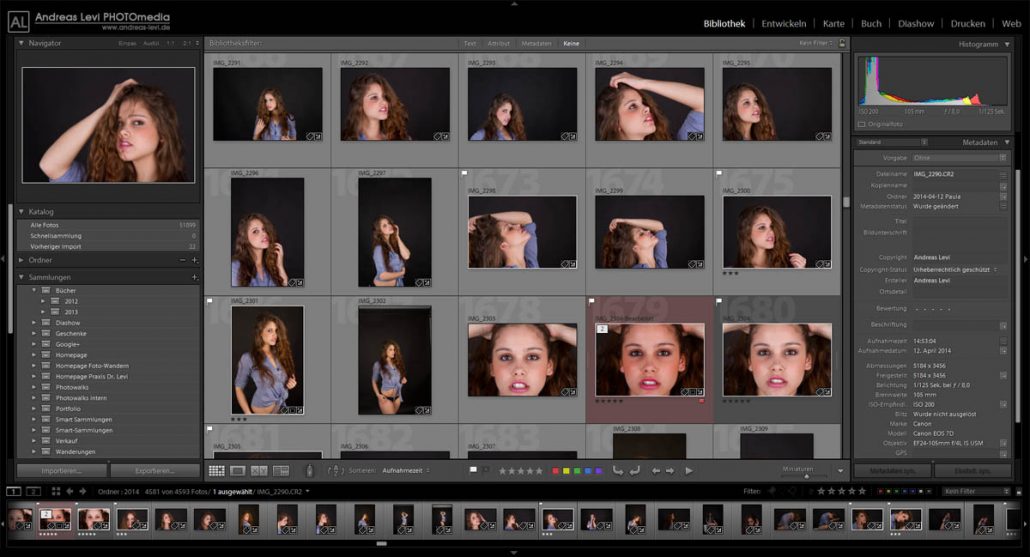Image resolution: width=1030 pixels, height=557 pixels.
Task: Click Metadaten syn. button
Action: pos(892,471)
